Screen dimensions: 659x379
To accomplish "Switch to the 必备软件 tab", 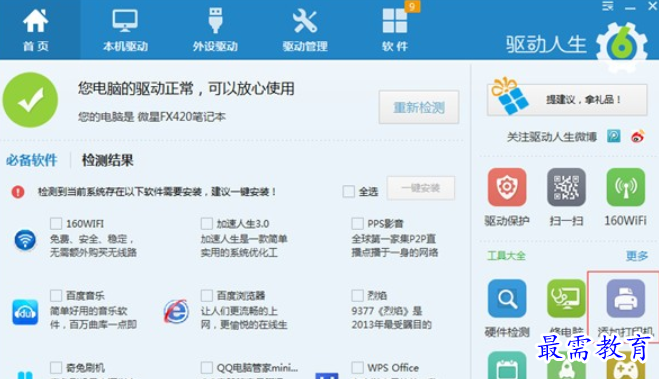I will [32, 160].
